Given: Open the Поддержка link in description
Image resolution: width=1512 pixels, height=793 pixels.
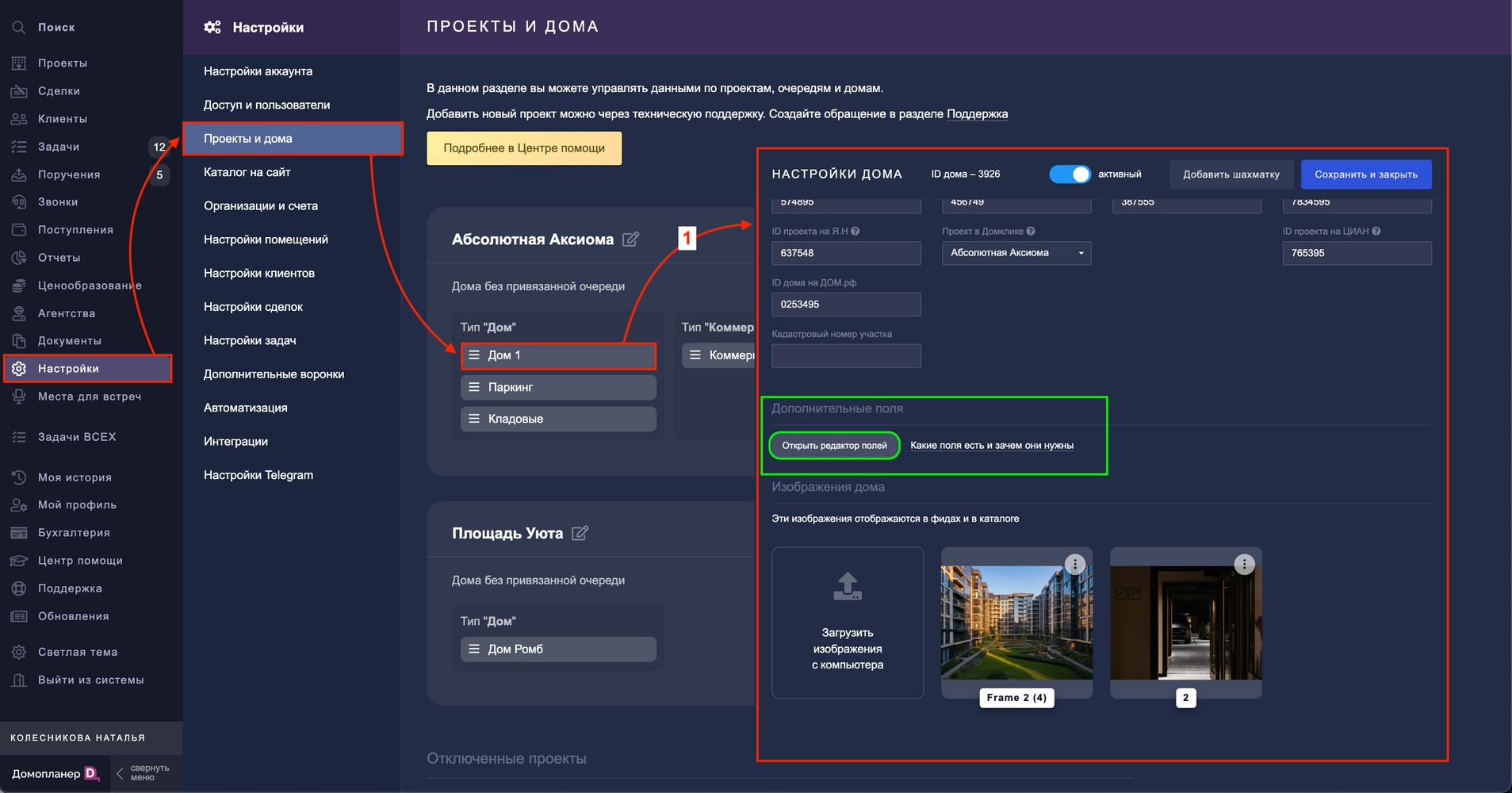Looking at the screenshot, I should (x=977, y=113).
